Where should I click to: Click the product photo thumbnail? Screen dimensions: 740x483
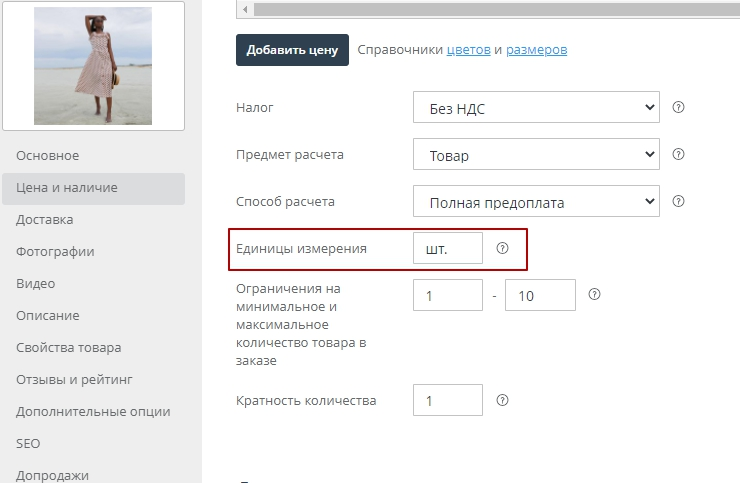pos(93,66)
